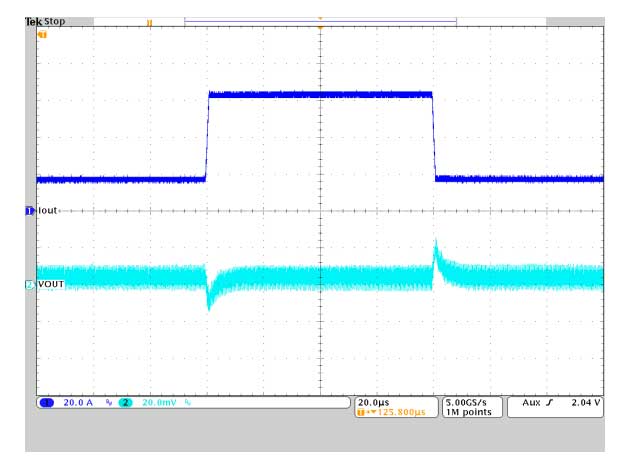The width and height of the screenshot is (627, 465).
Task: Click the 20.0mV channel 2 scale readout
Action: point(157,403)
